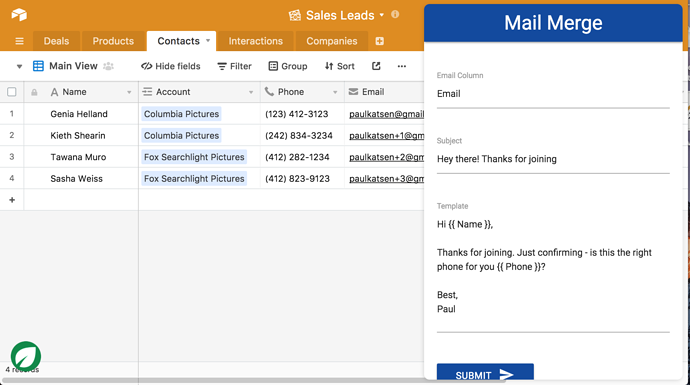Click the Hide fields button
The height and width of the screenshot is (385, 690).
tap(171, 66)
